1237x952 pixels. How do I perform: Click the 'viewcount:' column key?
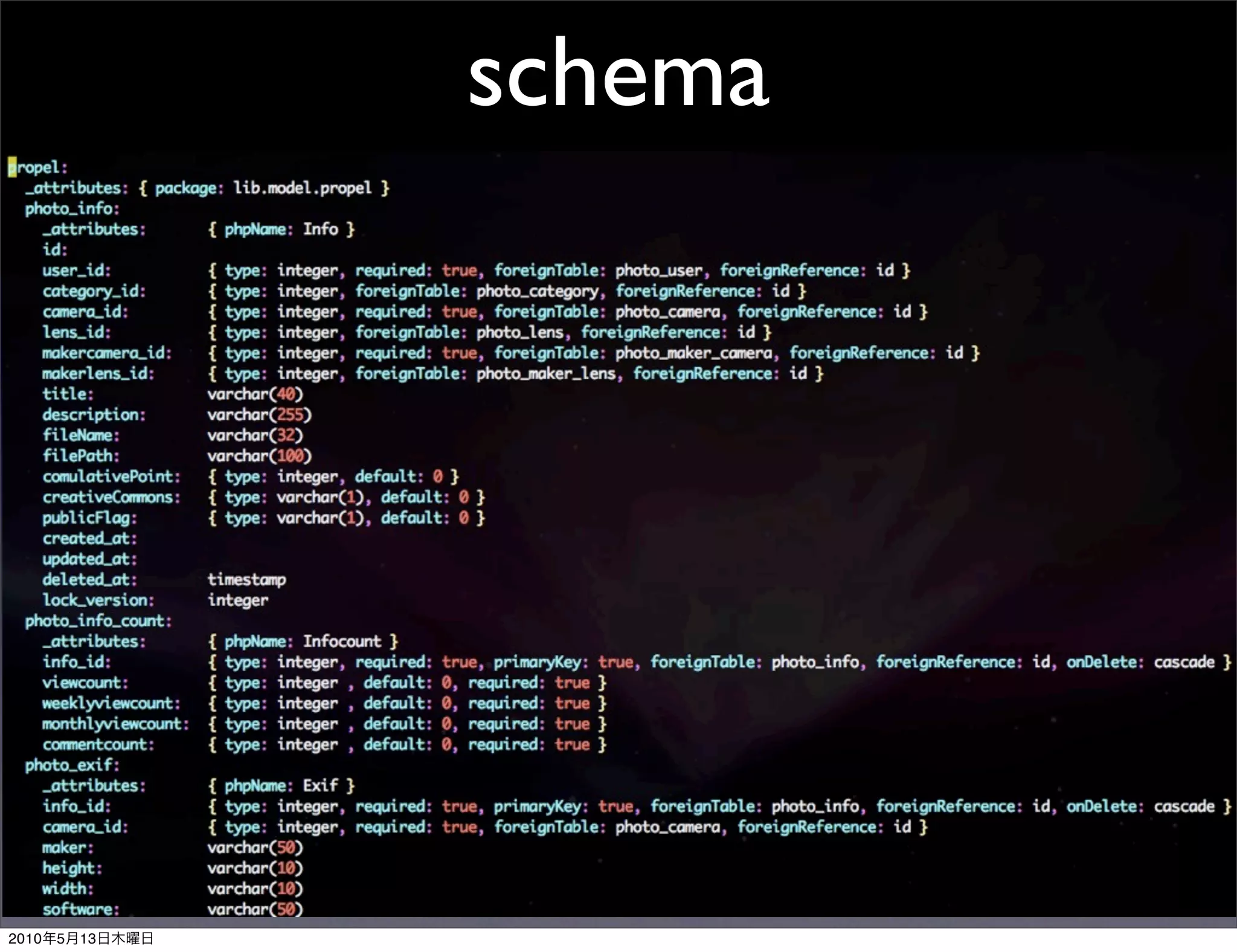coord(85,683)
